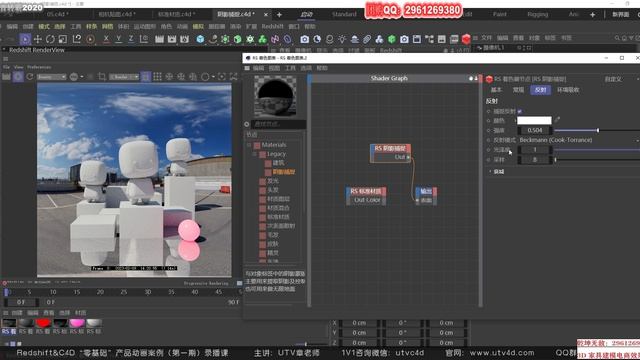
Task: Open RenderView Preferences menu
Action: click(x=39, y=67)
